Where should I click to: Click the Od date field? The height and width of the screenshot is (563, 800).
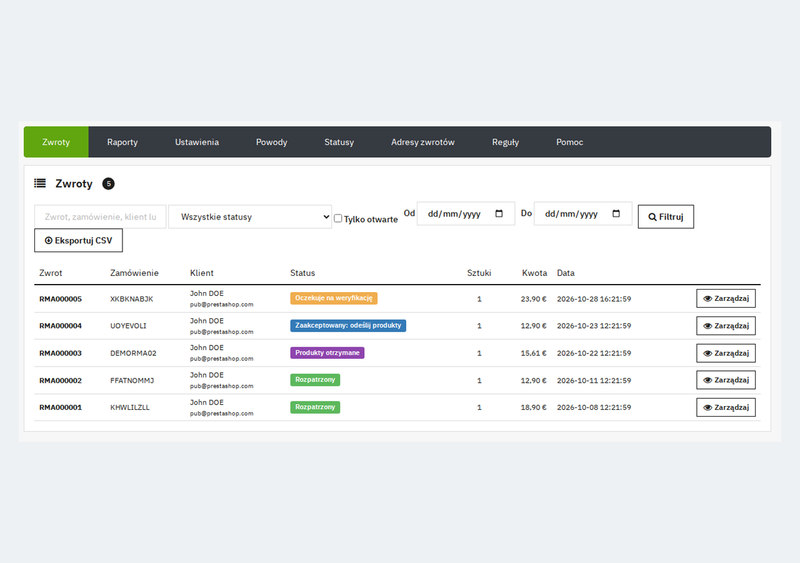[466, 214]
